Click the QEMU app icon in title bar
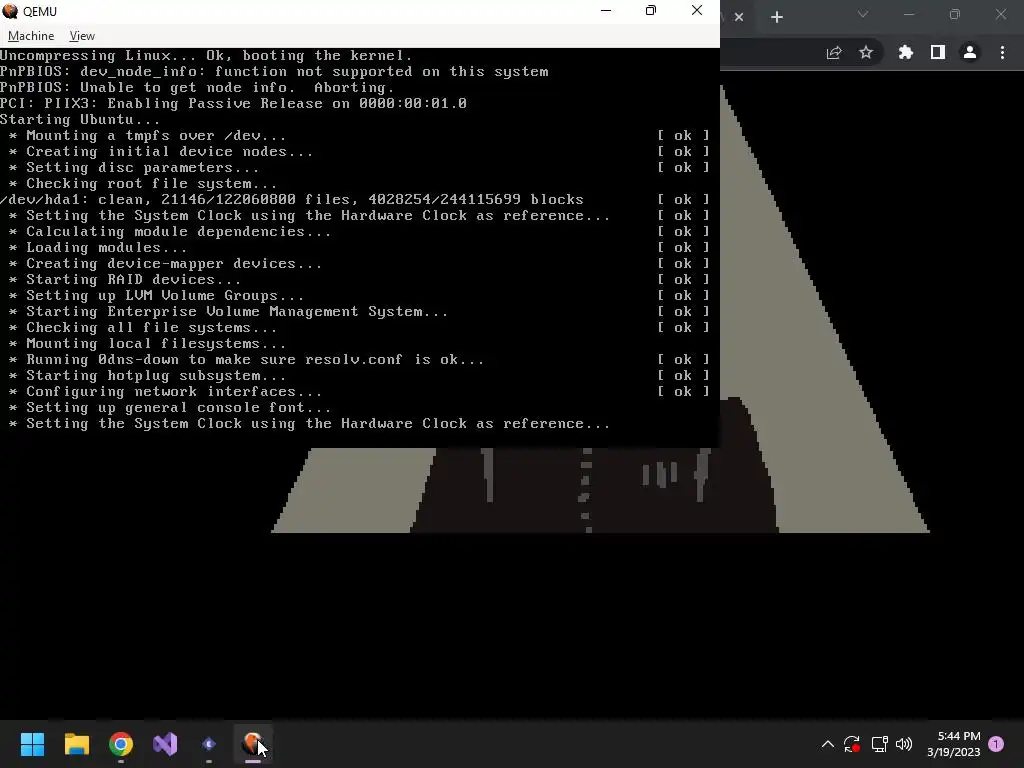Image resolution: width=1024 pixels, height=768 pixels. [x=10, y=11]
